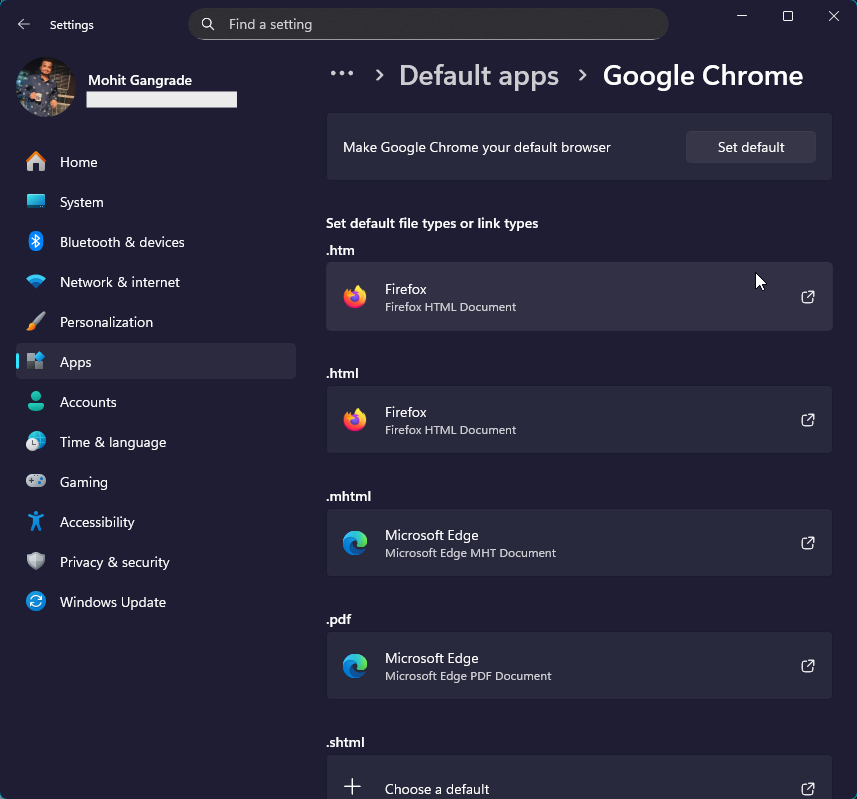Open Personalization via its brush icon
Viewport: 857px width, 799px height.
click(x=35, y=321)
